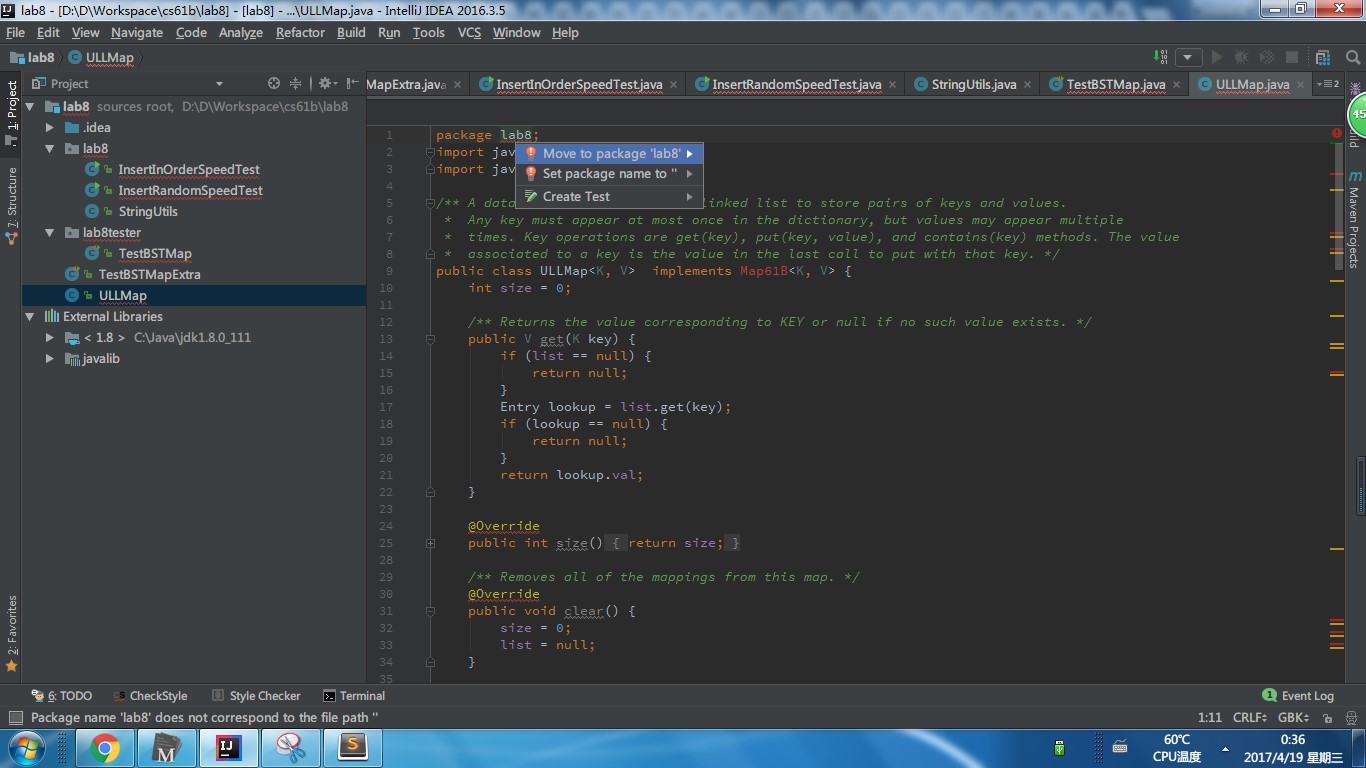
Task: Switch to StringUtils.java tab
Action: [x=973, y=85]
